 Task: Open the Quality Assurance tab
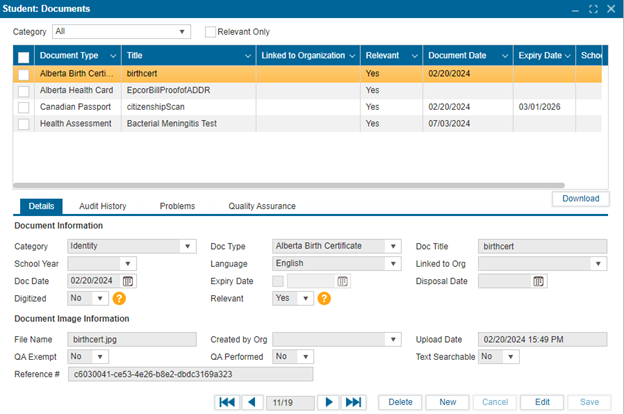coord(261,206)
